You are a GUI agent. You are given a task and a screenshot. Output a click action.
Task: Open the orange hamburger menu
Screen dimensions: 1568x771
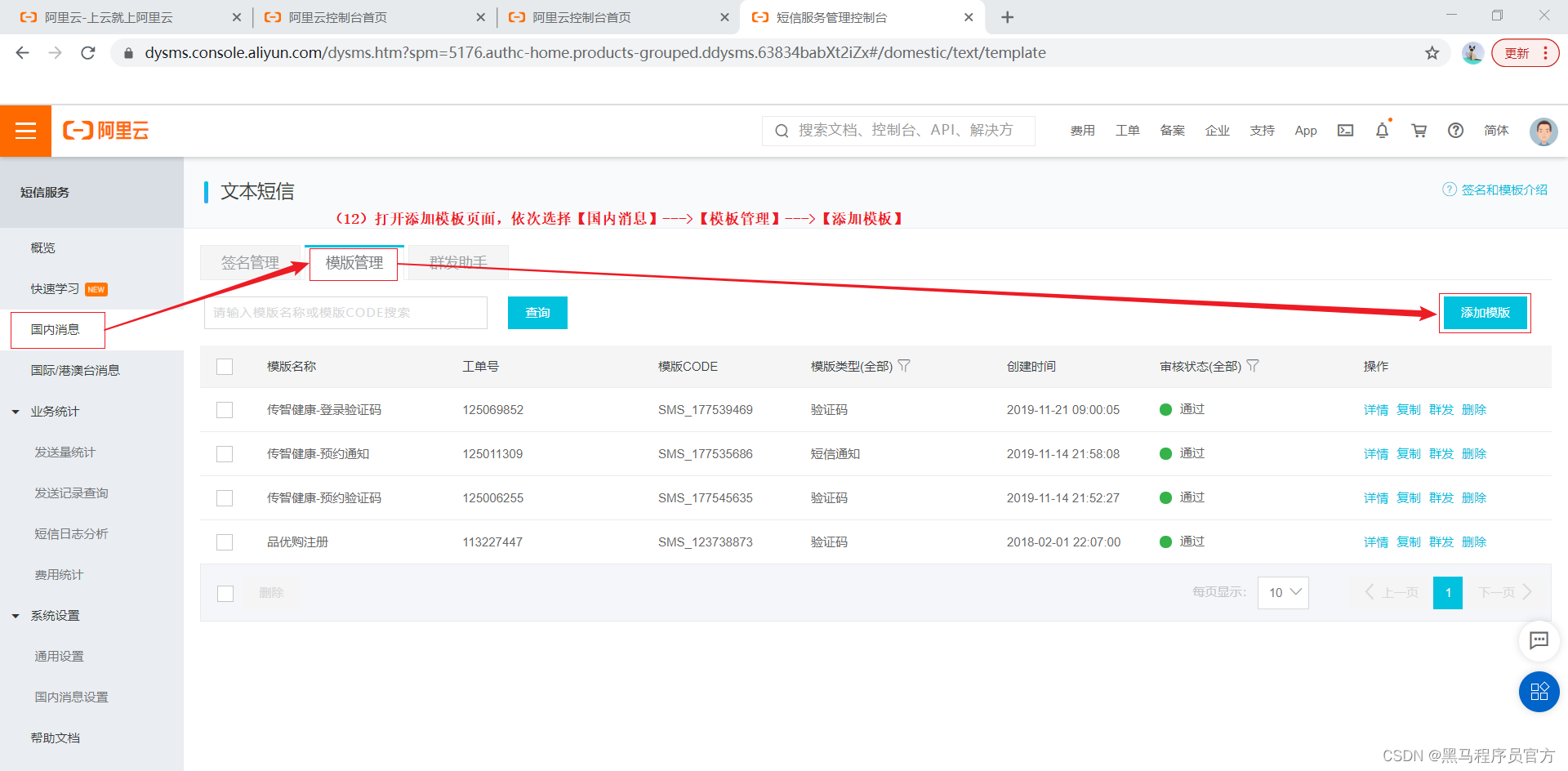[x=25, y=131]
